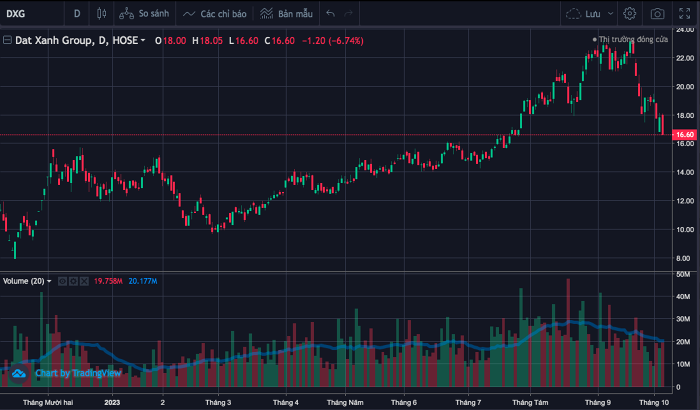Click the 22.00 price axis label
Image resolution: width=700 pixels, height=410 pixels.
pyautogui.click(x=685, y=58)
